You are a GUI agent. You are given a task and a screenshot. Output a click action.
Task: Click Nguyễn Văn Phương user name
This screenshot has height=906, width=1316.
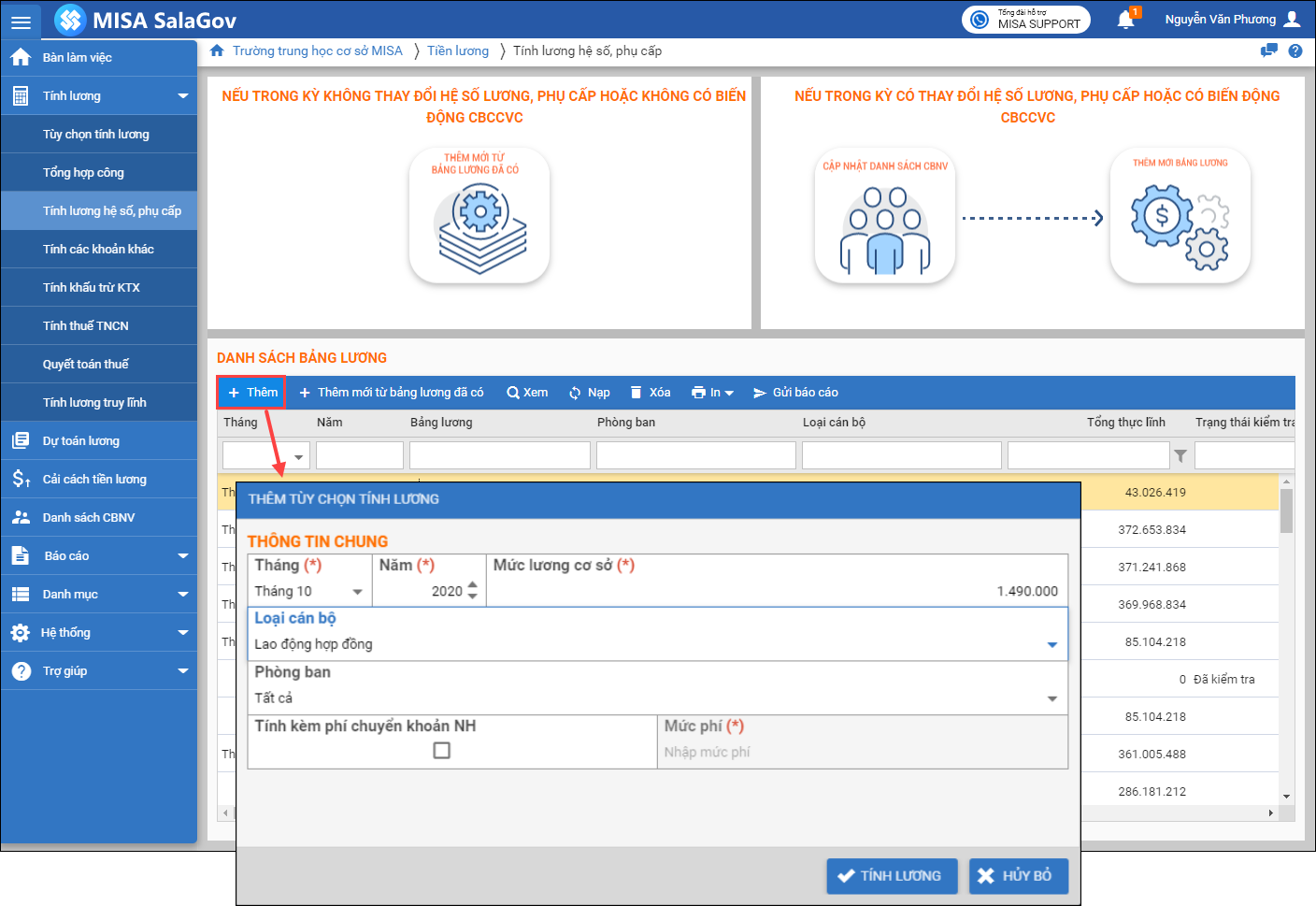1220,19
